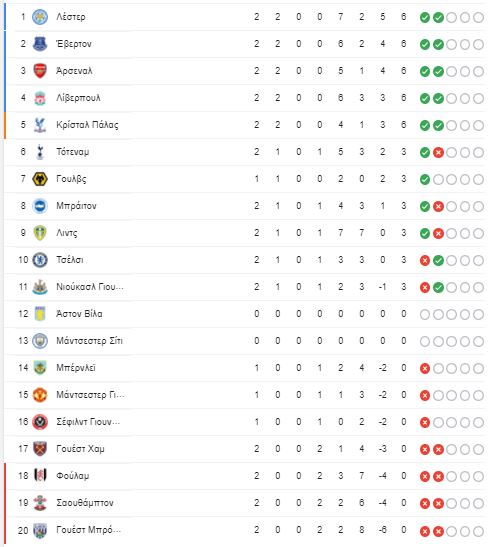The image size is (504, 547).
Task: Open the Κρίσταλ Πάλας team link
Action: [x=87, y=125]
